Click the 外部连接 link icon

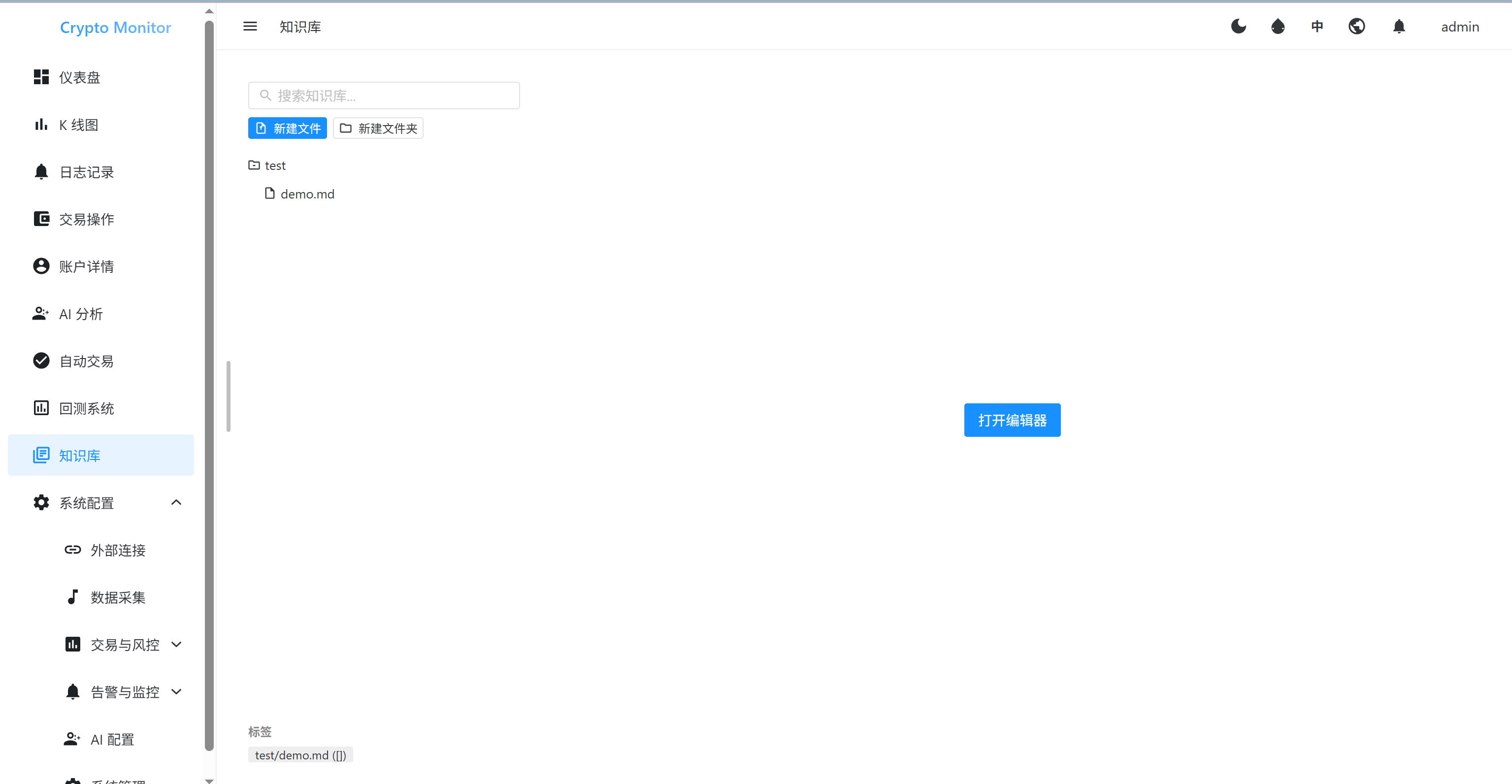(73, 550)
